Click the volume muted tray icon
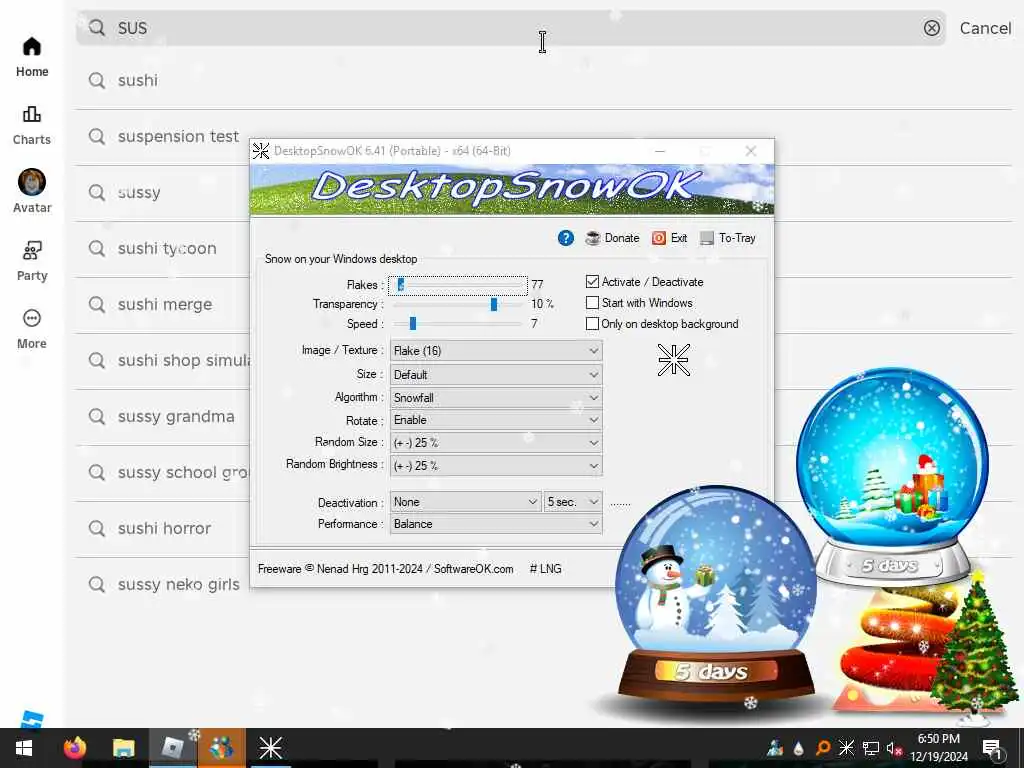The image size is (1024, 768). (893, 748)
